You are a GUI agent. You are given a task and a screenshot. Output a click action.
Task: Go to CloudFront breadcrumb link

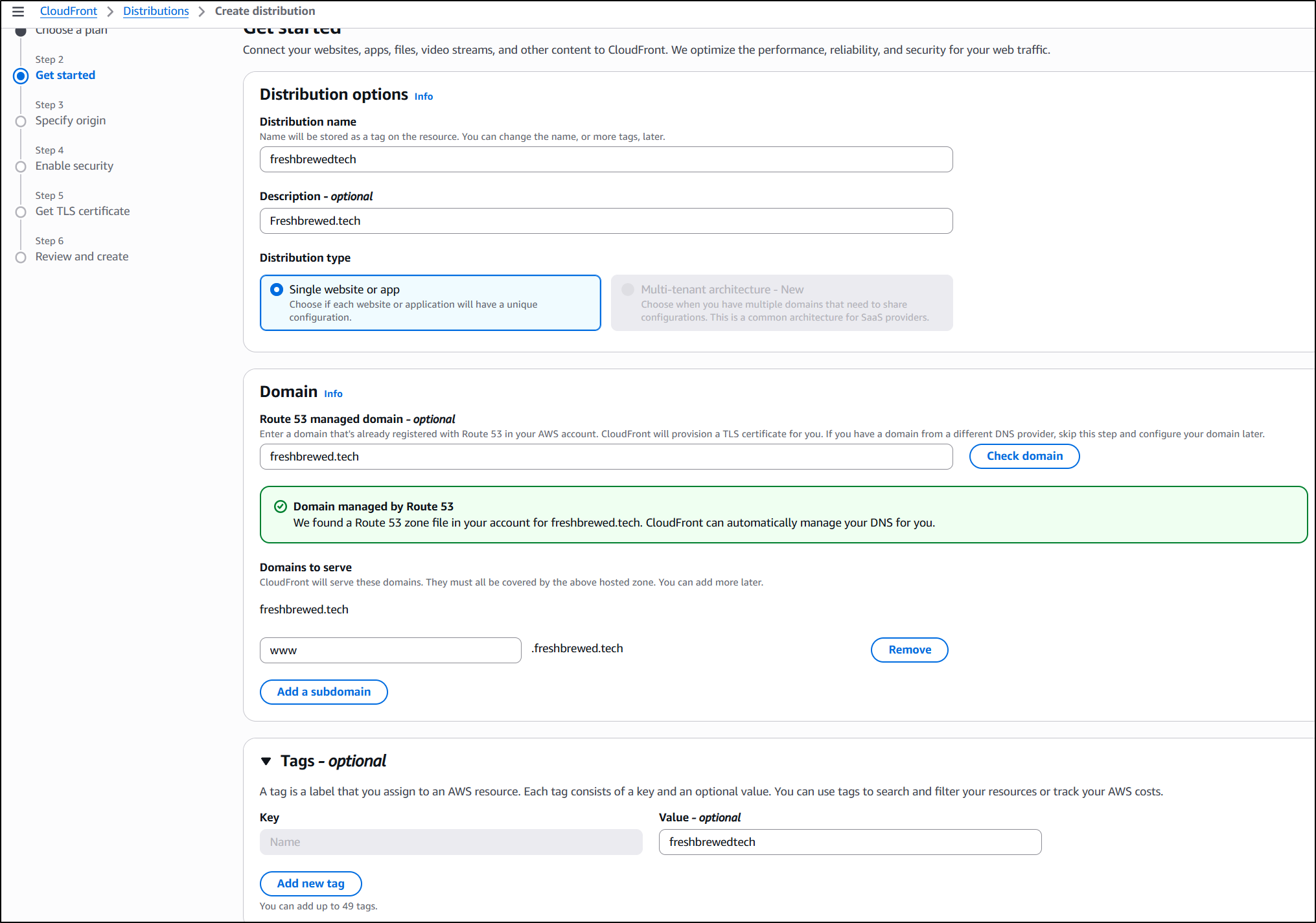click(x=69, y=11)
